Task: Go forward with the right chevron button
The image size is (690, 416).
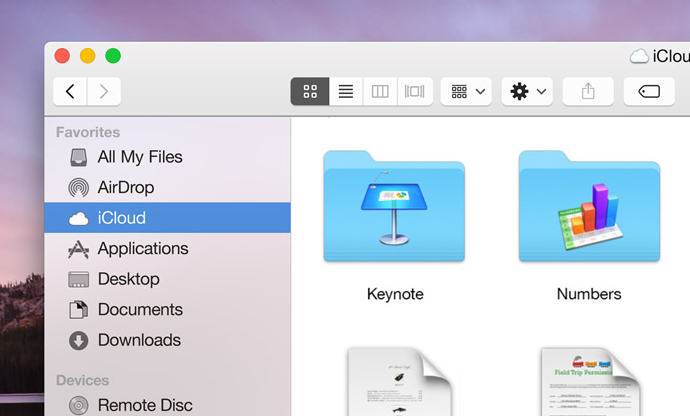Action: (x=104, y=92)
